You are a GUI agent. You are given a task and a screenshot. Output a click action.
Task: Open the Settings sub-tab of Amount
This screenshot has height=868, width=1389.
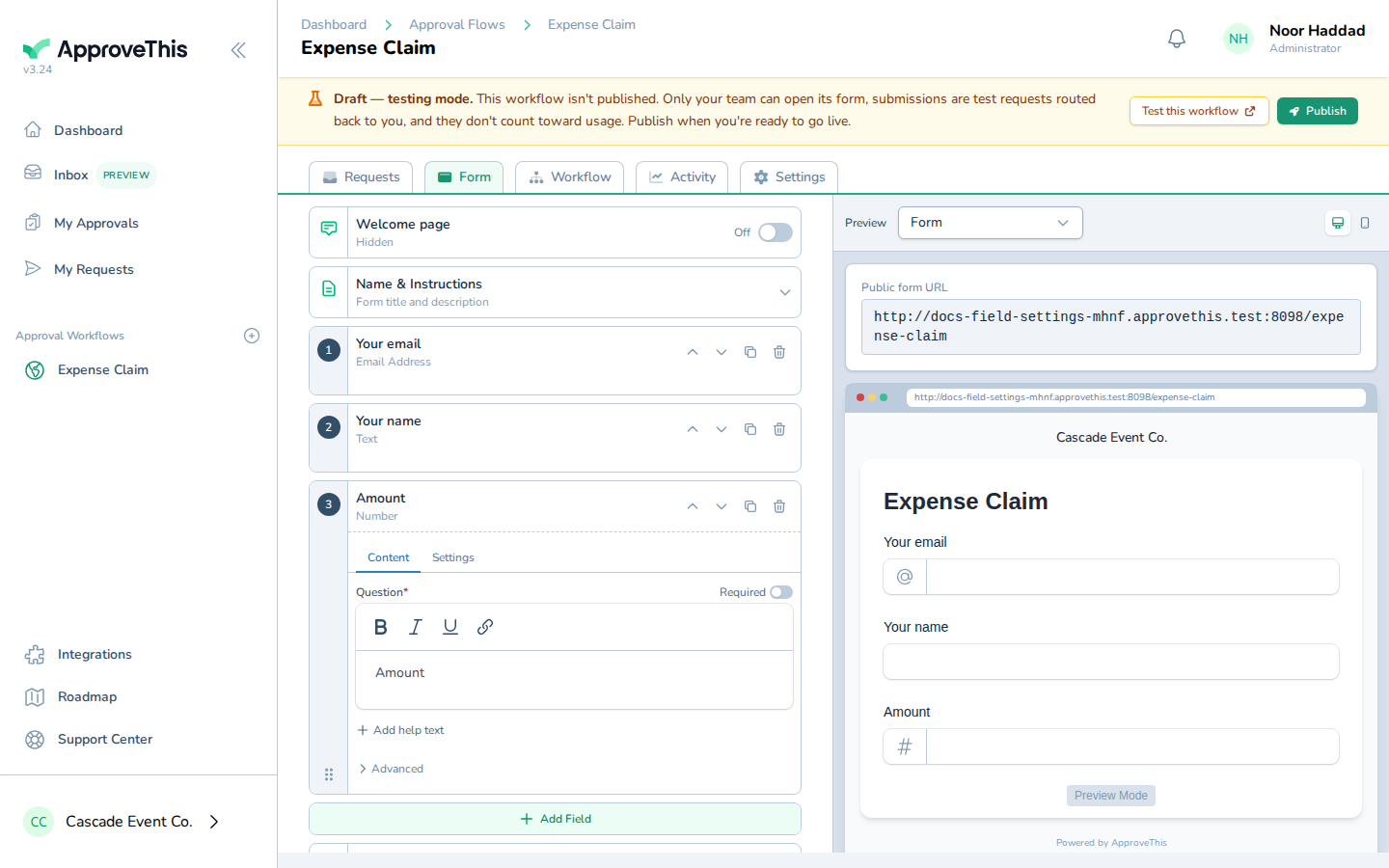453,557
